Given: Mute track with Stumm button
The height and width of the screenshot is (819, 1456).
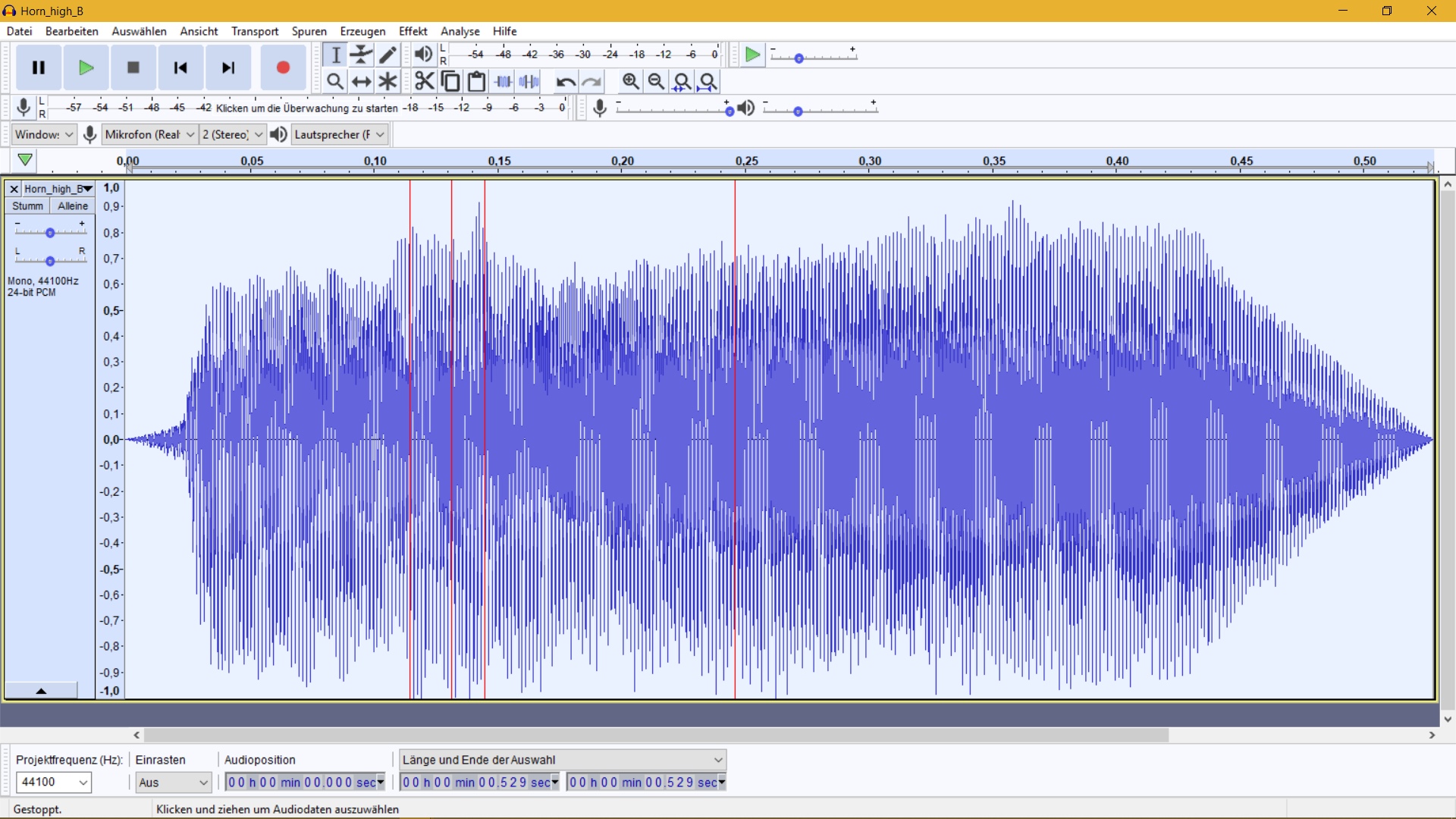Looking at the screenshot, I should [x=27, y=206].
